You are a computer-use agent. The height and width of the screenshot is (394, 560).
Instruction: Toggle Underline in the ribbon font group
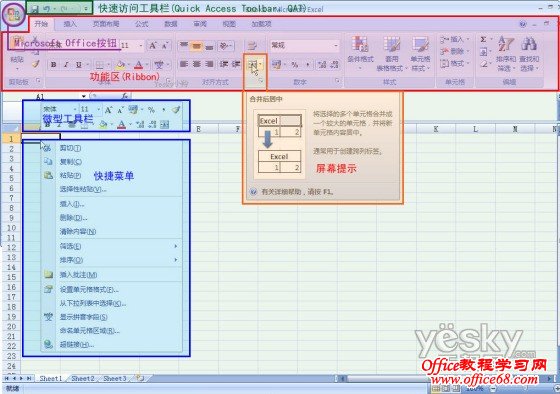[78, 65]
